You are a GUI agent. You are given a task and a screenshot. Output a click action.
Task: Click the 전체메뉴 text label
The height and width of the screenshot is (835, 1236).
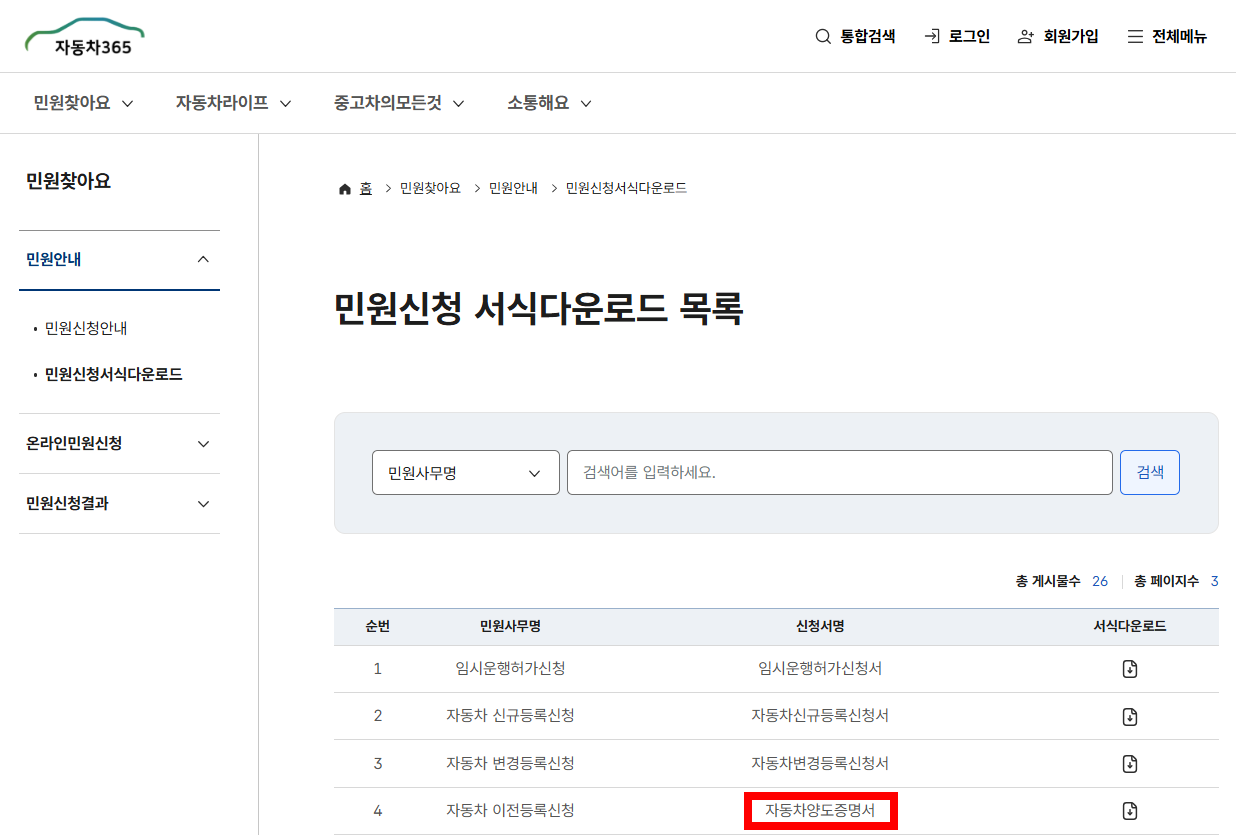(1180, 37)
